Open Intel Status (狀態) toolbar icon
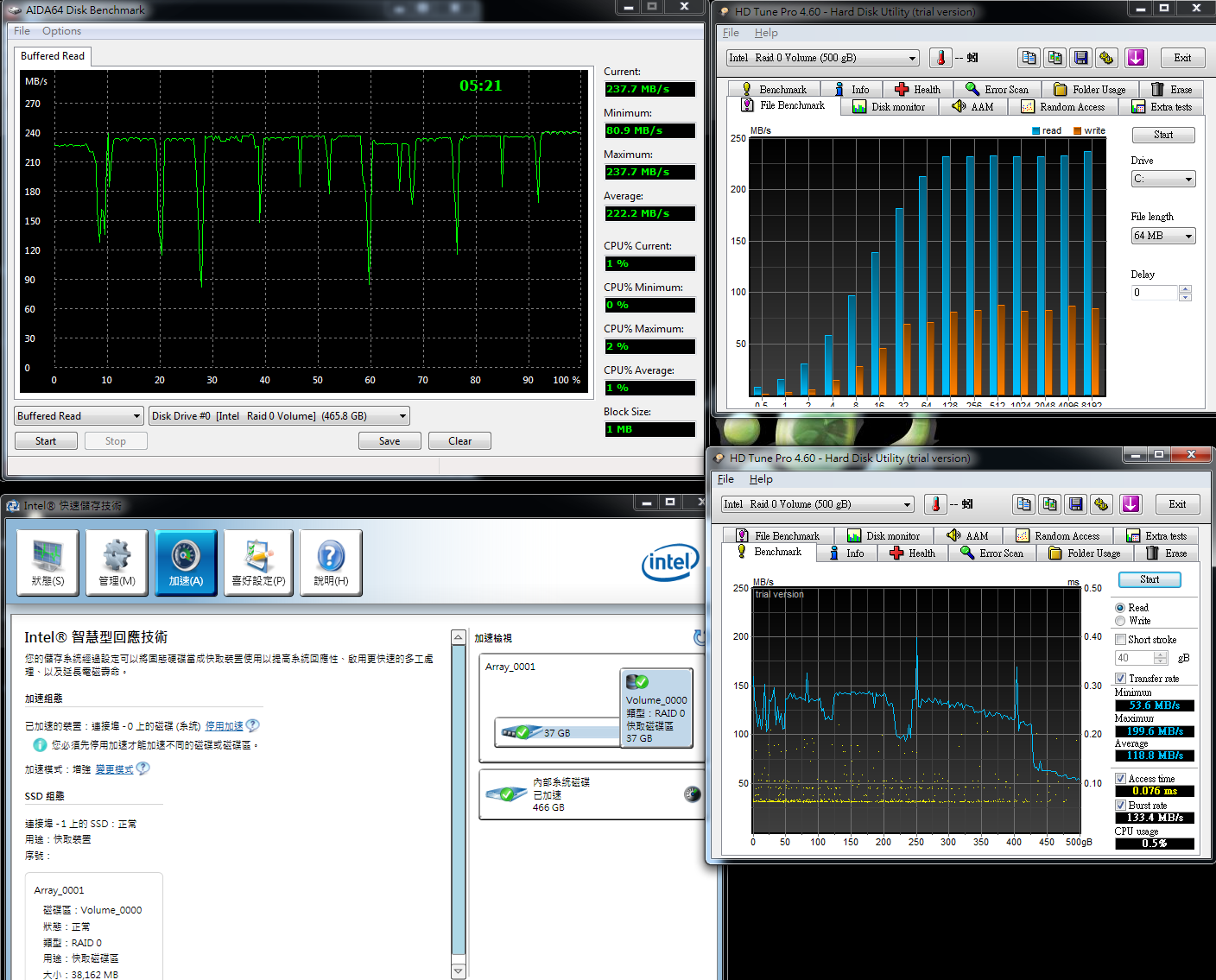The image size is (1216, 980). click(x=47, y=563)
